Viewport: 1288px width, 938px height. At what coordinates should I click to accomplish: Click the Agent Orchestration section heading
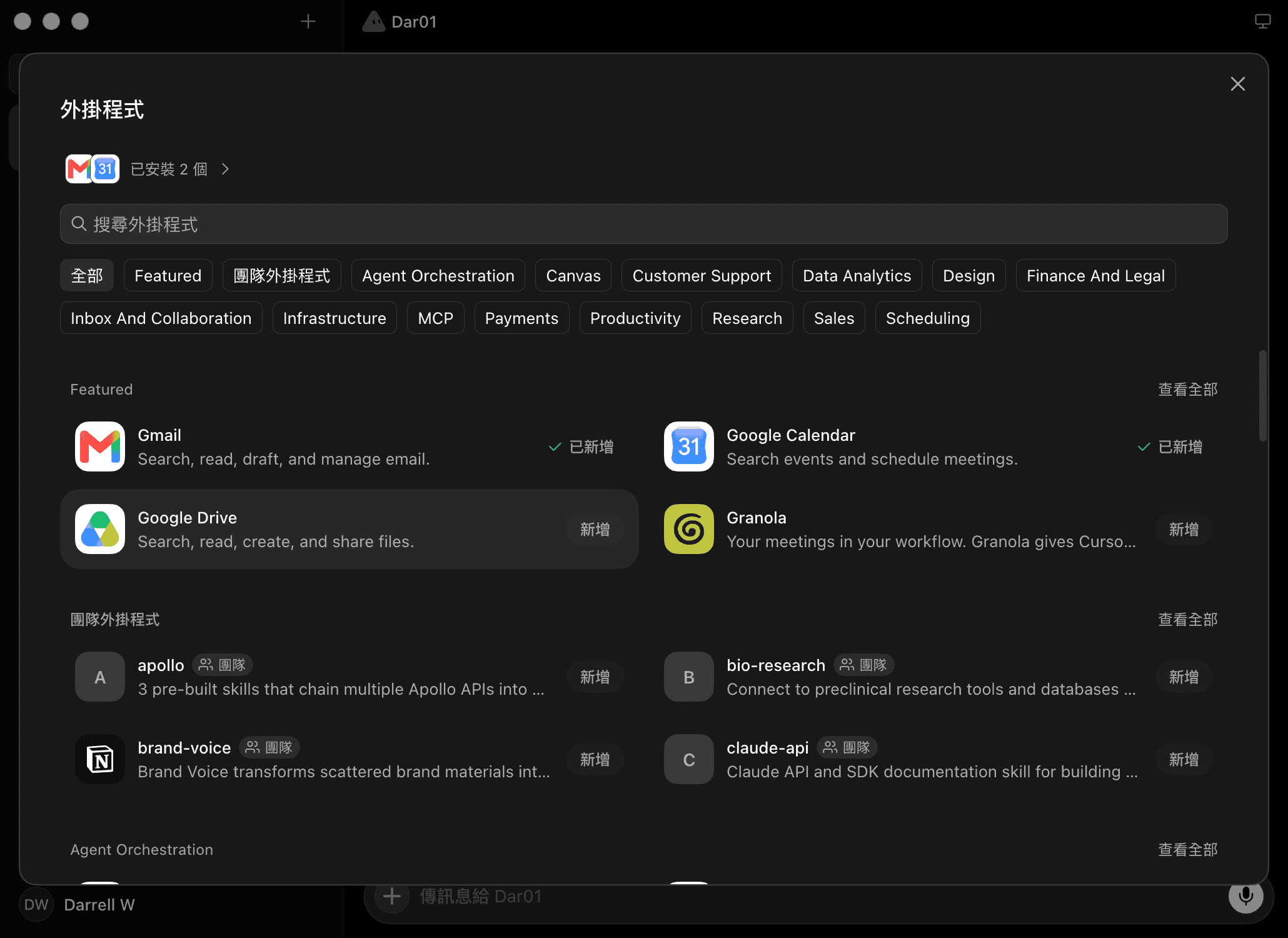click(x=142, y=849)
